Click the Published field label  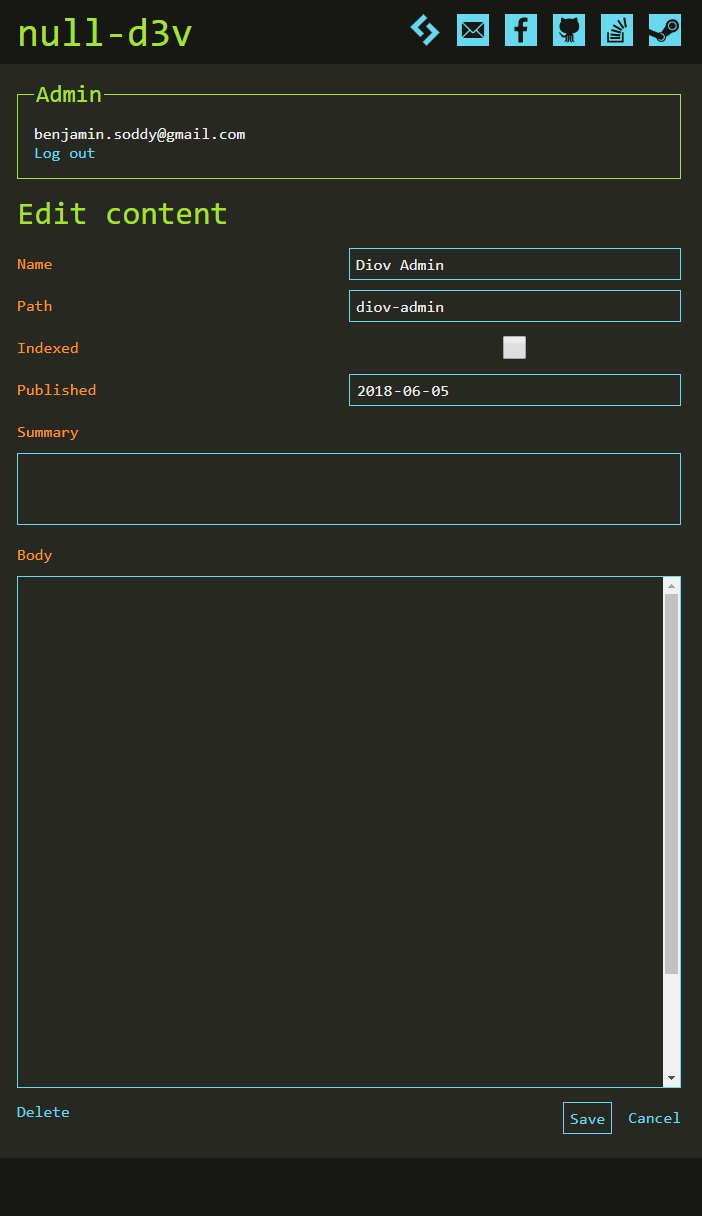[57, 390]
